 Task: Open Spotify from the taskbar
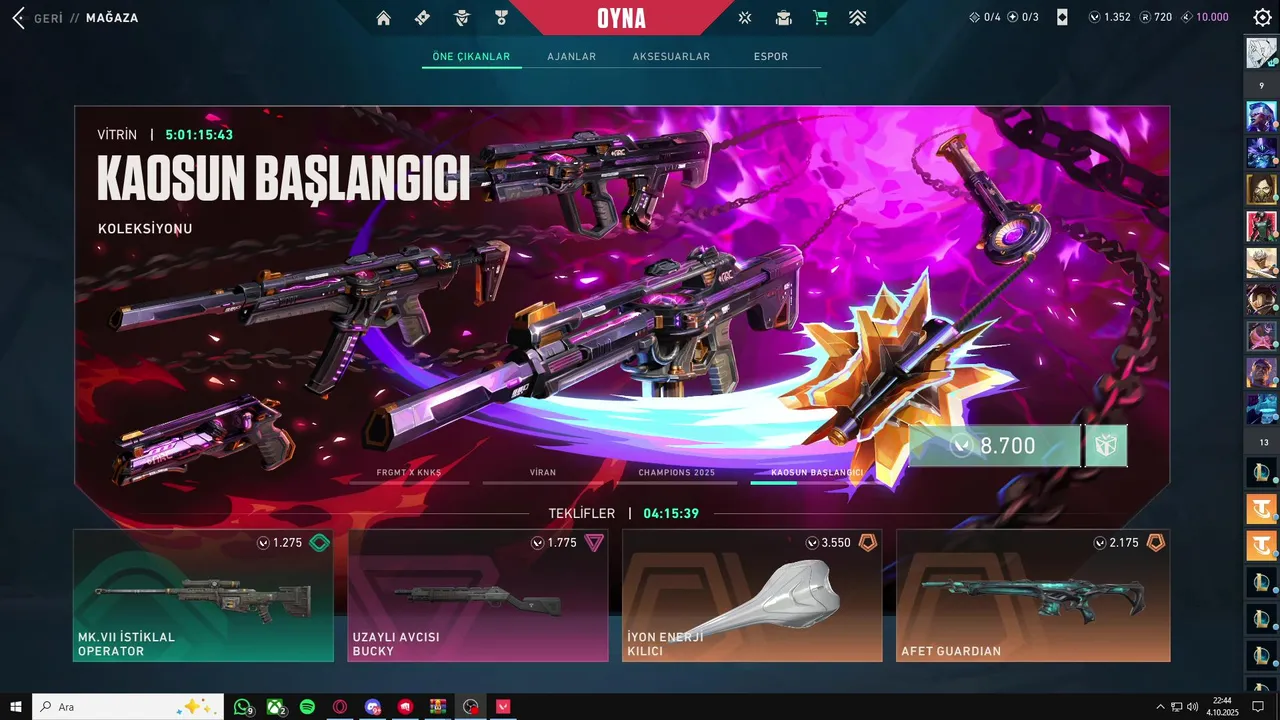point(307,707)
